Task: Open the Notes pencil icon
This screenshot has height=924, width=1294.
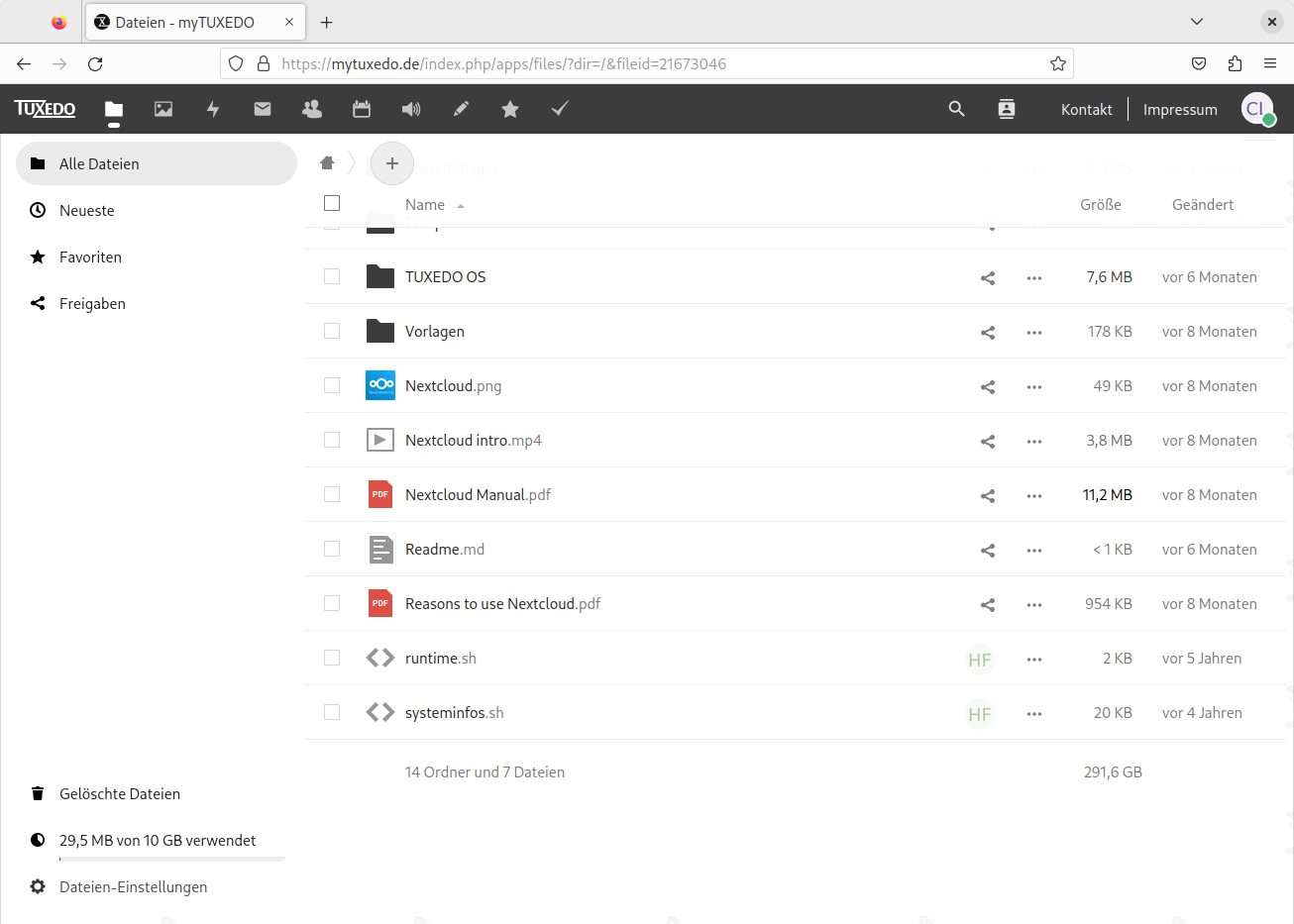Action: (x=461, y=109)
